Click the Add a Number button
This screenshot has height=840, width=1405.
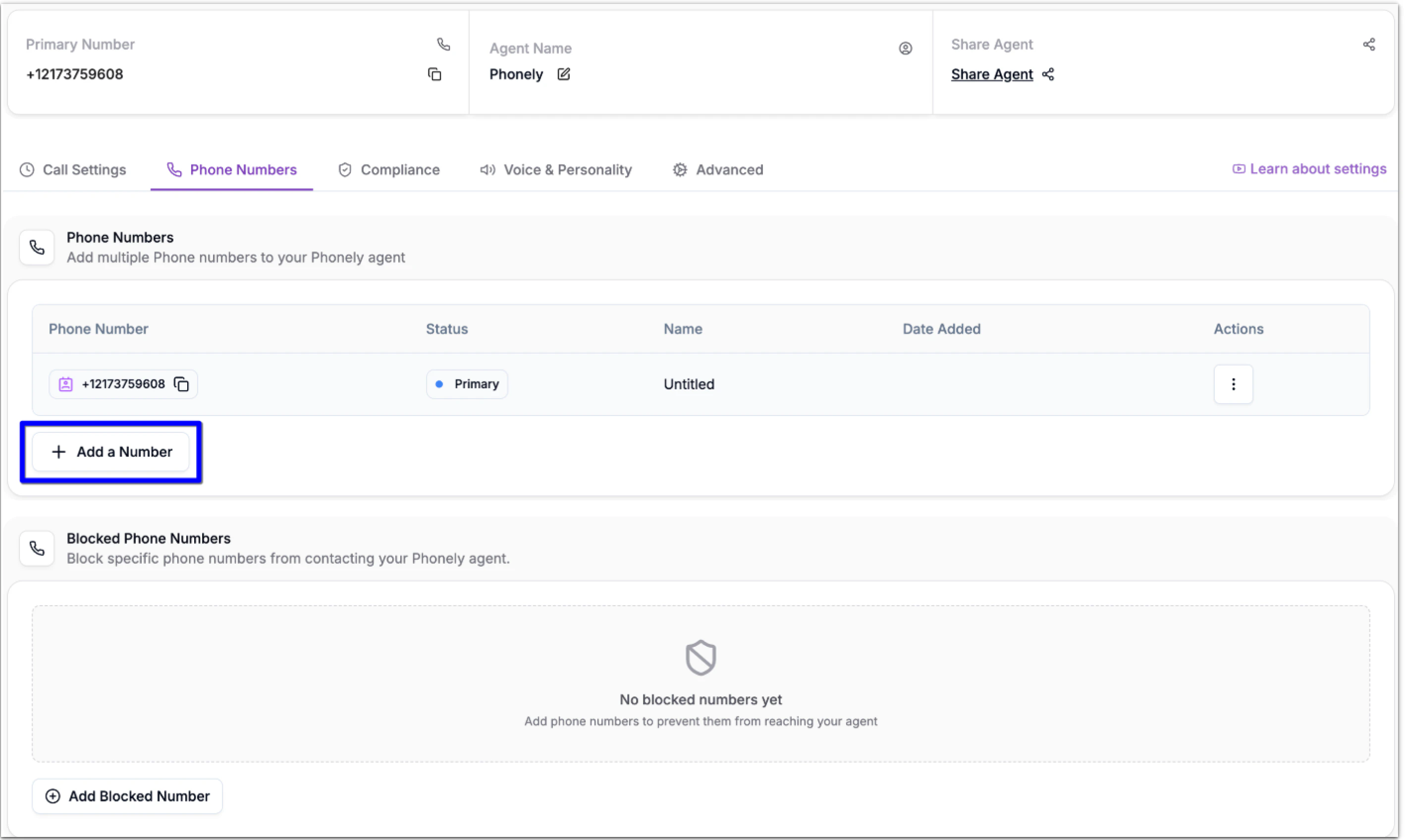pos(111,452)
